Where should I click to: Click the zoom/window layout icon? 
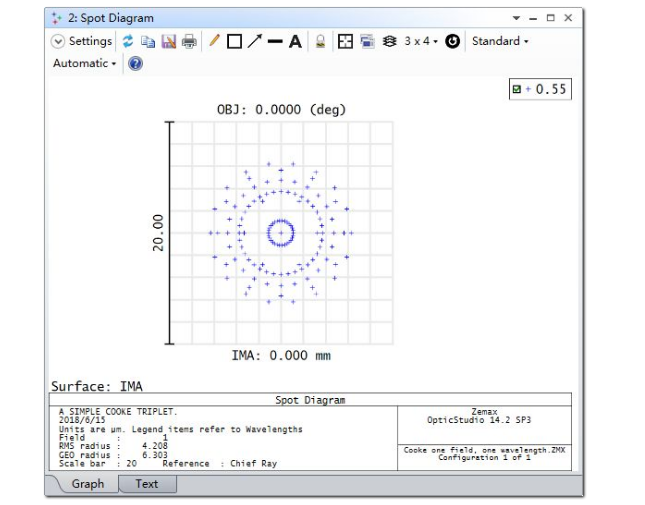345,42
